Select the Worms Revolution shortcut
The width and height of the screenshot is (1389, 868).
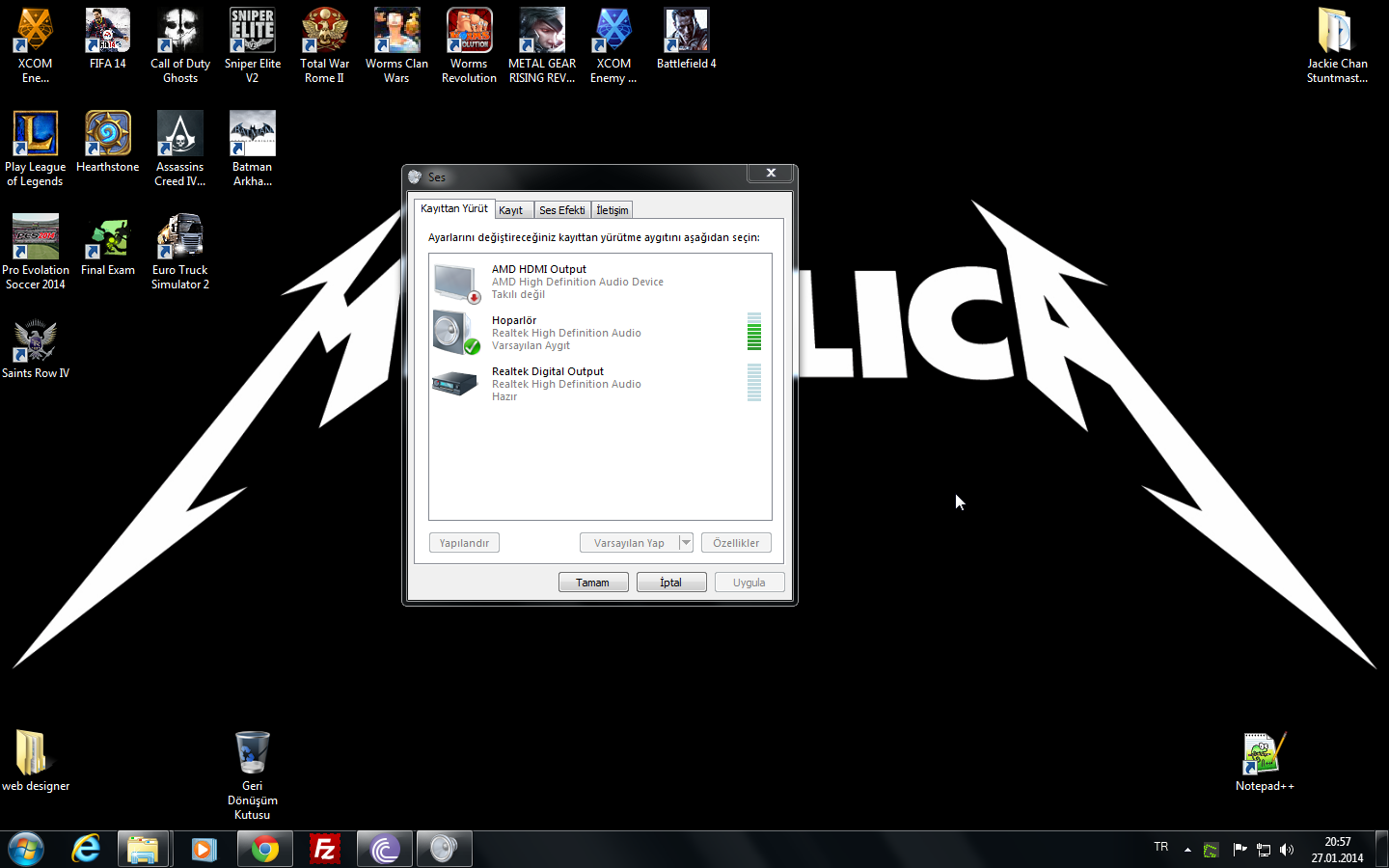click(x=470, y=45)
